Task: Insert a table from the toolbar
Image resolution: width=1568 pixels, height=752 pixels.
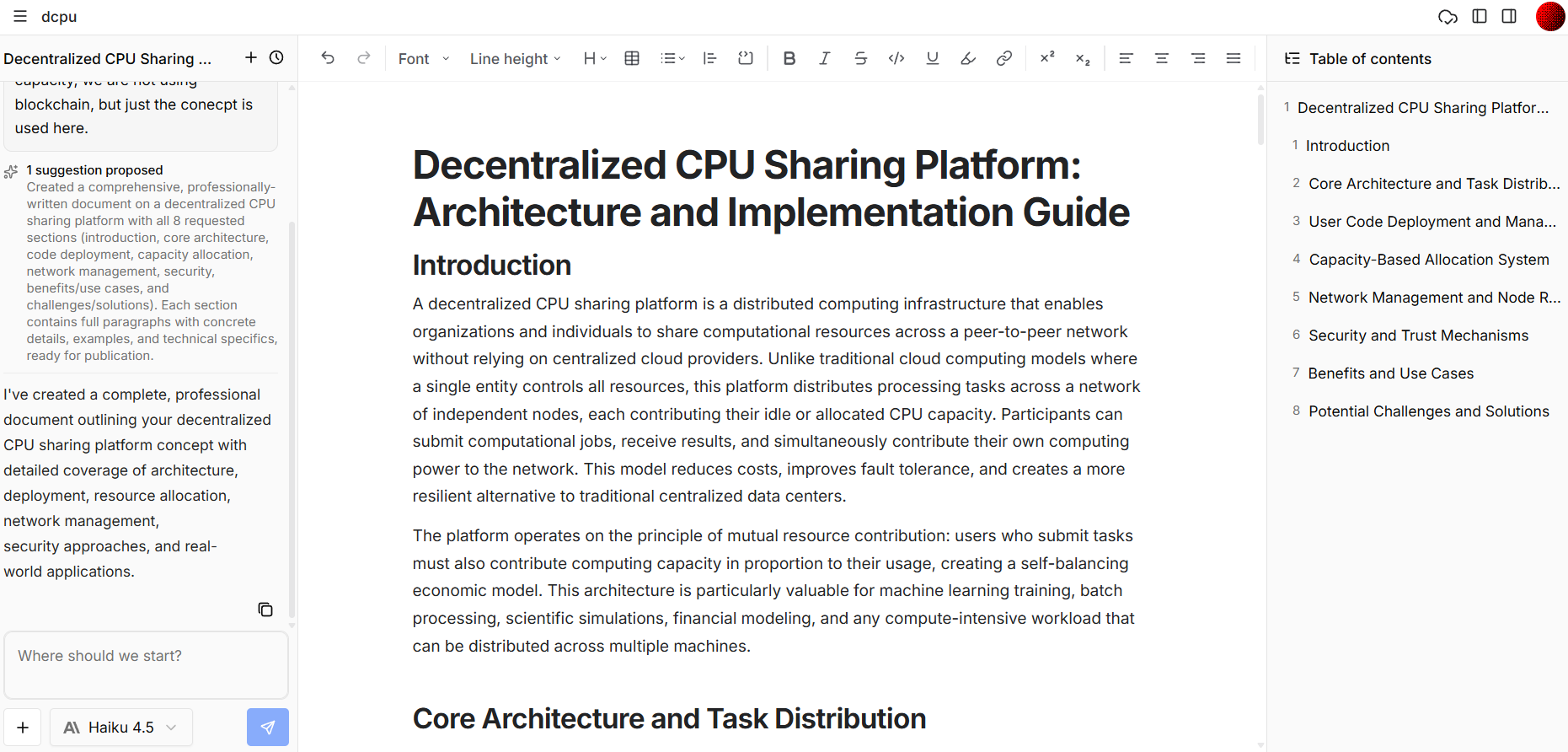Action: coord(632,58)
